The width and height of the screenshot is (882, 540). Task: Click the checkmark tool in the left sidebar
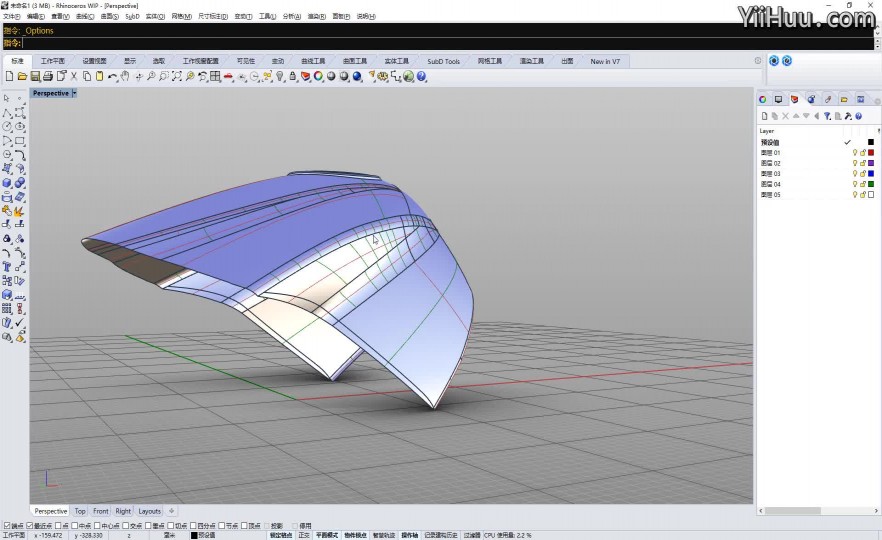(20, 323)
